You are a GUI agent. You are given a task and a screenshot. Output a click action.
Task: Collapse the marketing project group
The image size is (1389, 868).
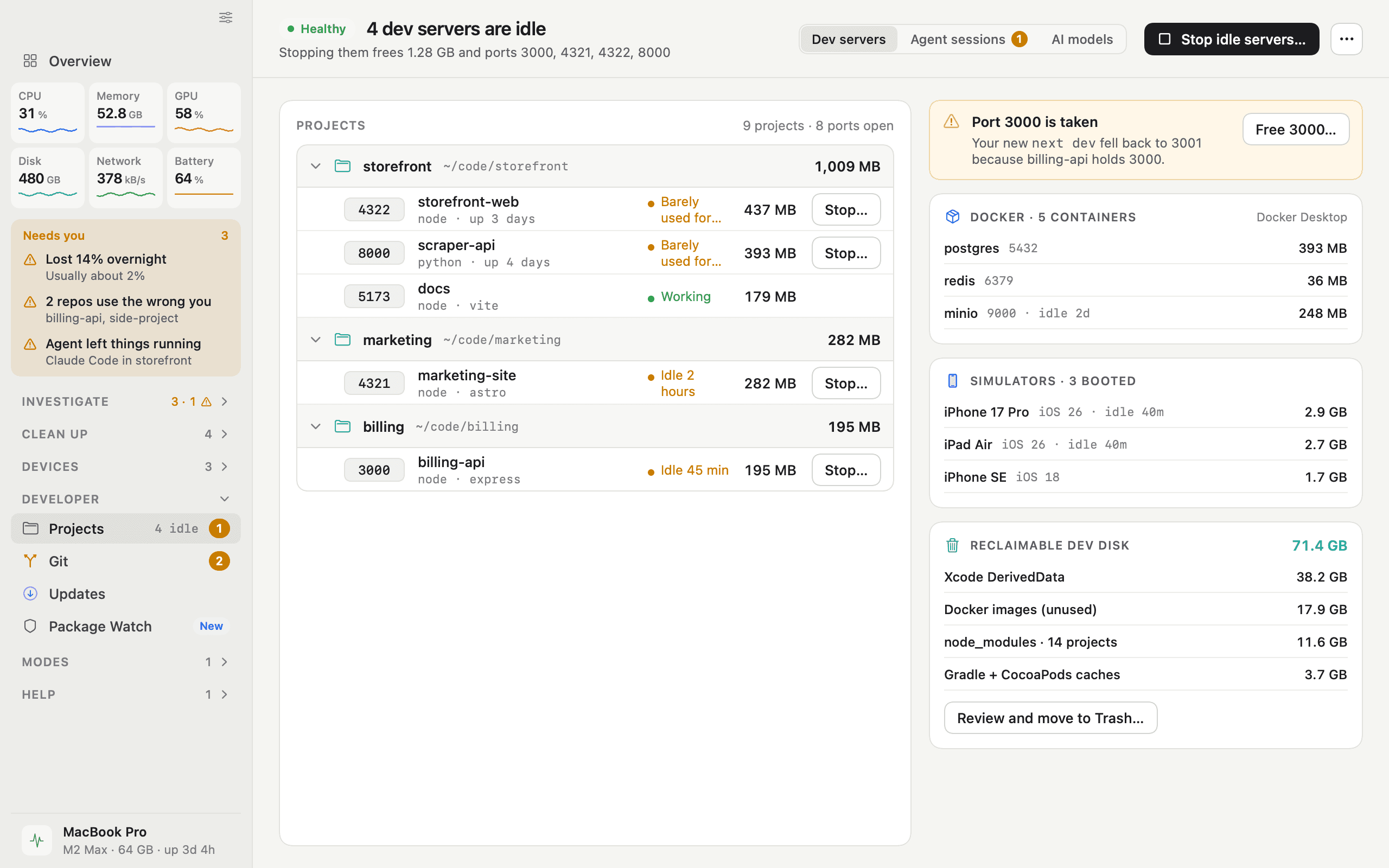[x=316, y=339]
